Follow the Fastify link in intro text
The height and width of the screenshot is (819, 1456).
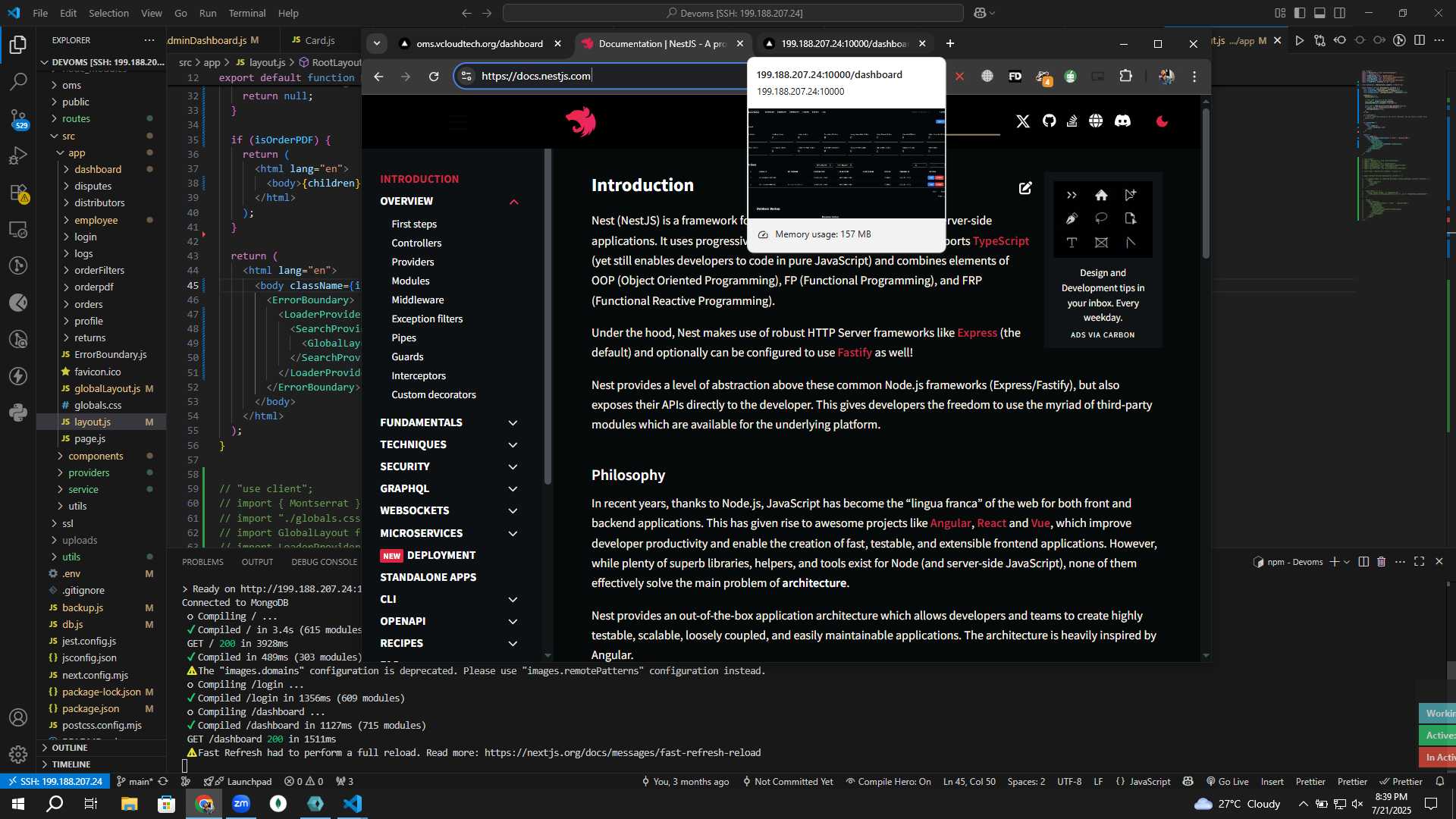tap(855, 352)
